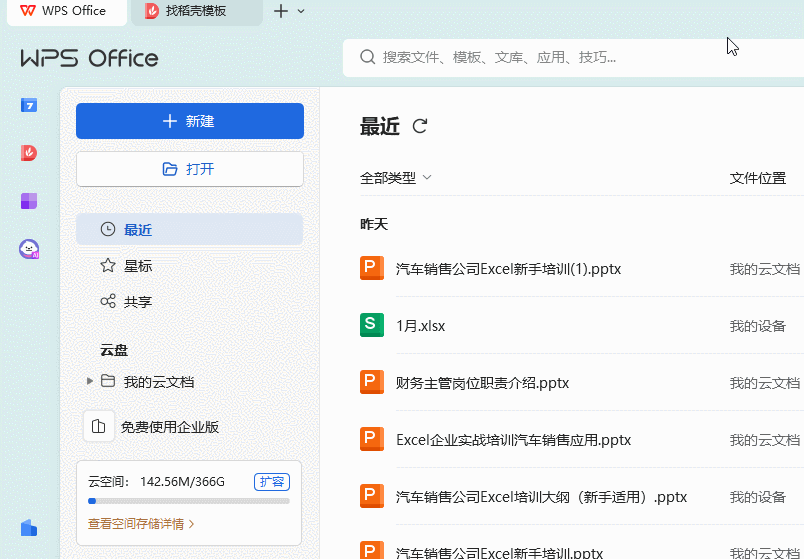Click the PPT icon of 汽车销售公司Excel培训大纲
The height and width of the screenshot is (559, 804).
click(372, 496)
